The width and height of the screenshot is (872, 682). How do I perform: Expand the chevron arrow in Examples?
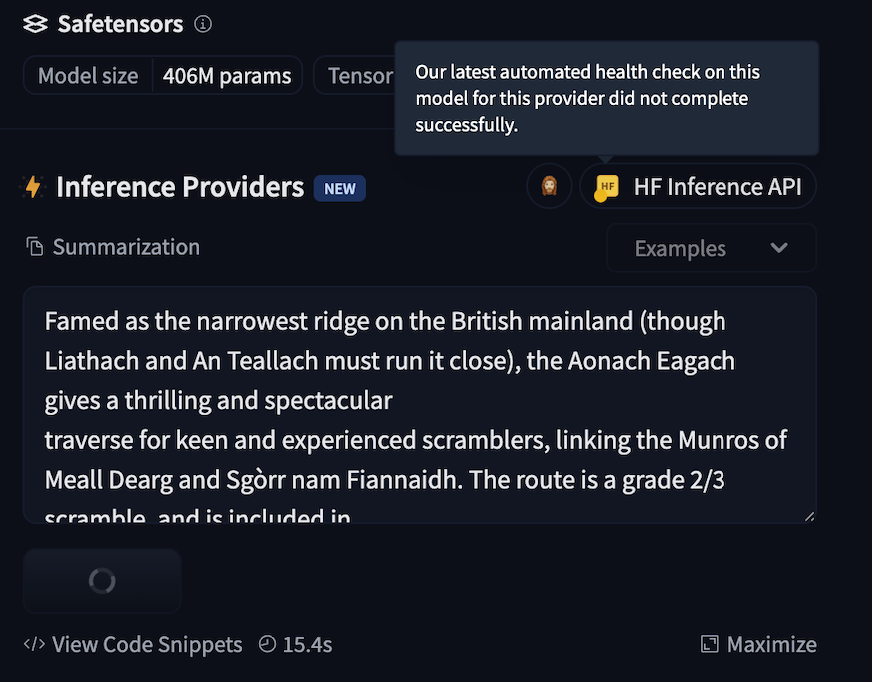tap(779, 248)
